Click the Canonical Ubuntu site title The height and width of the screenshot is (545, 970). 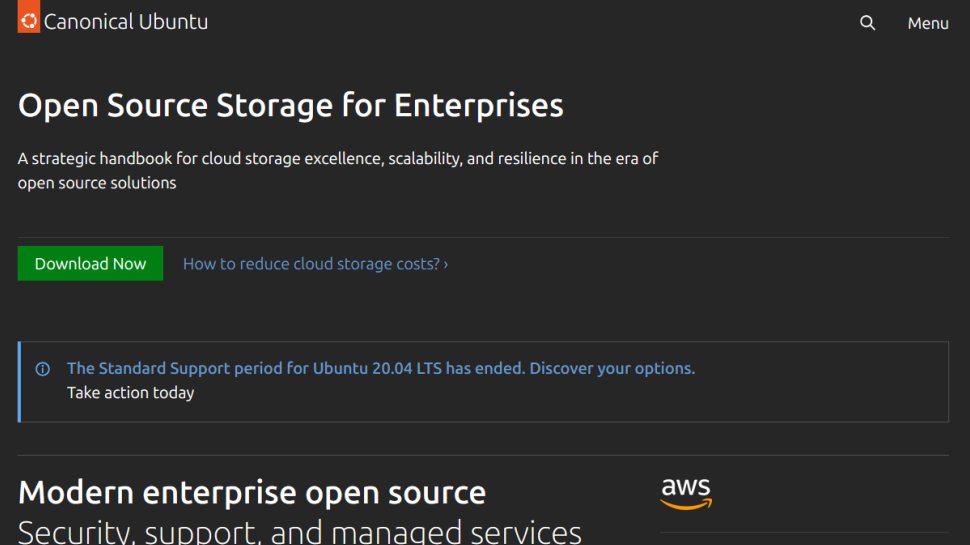tap(125, 21)
